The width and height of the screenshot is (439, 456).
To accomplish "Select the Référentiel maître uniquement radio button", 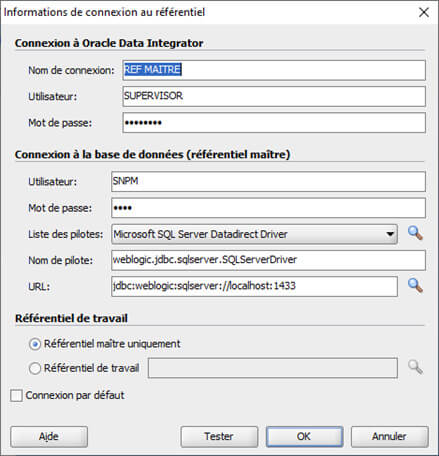I will pos(35,344).
